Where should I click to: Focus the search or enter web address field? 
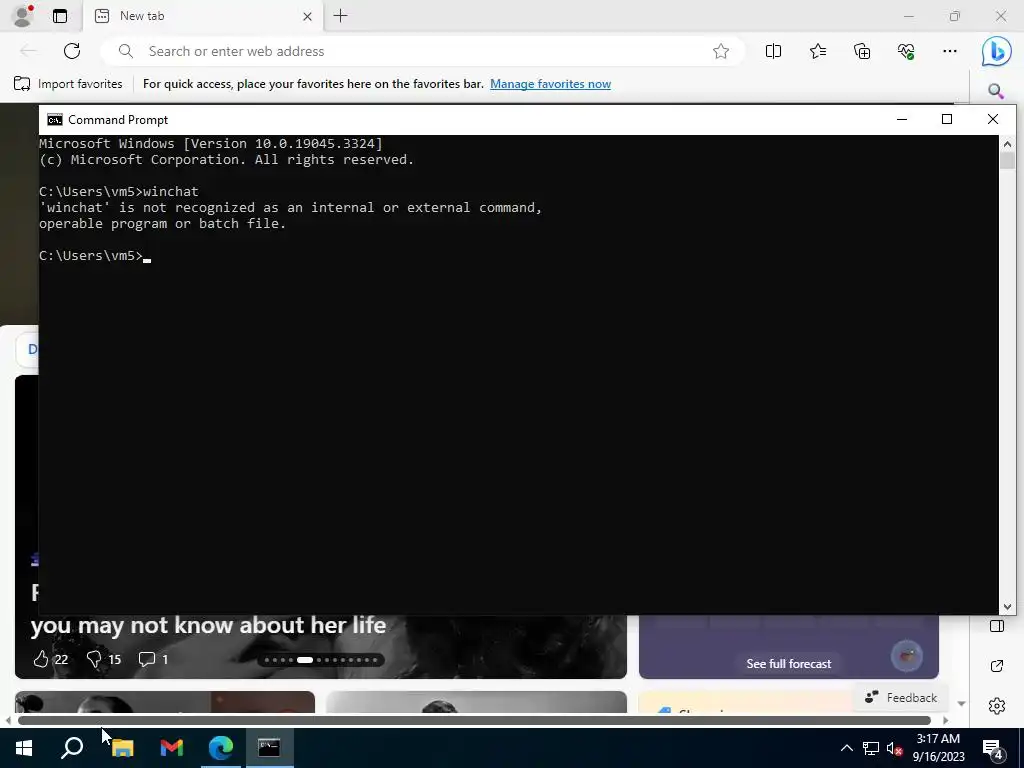pyautogui.click(x=422, y=51)
